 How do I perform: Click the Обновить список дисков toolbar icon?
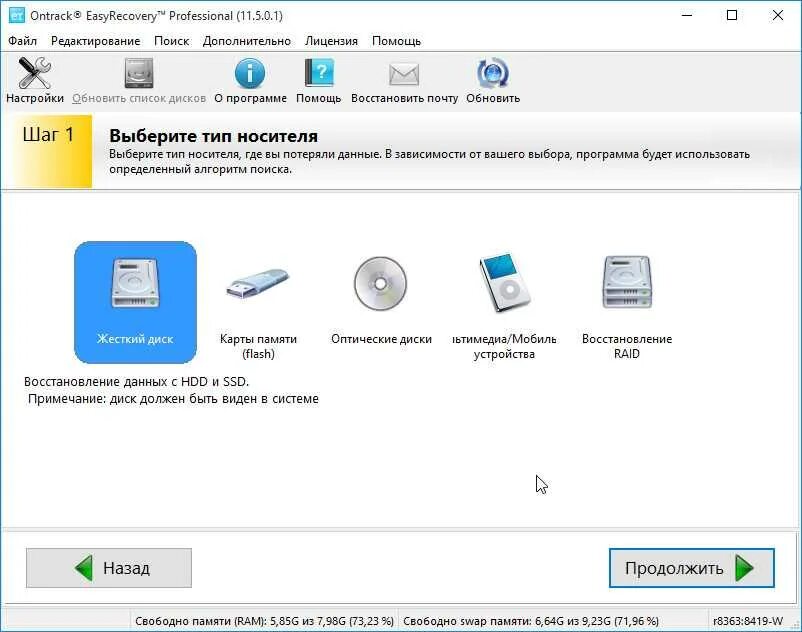(139, 80)
